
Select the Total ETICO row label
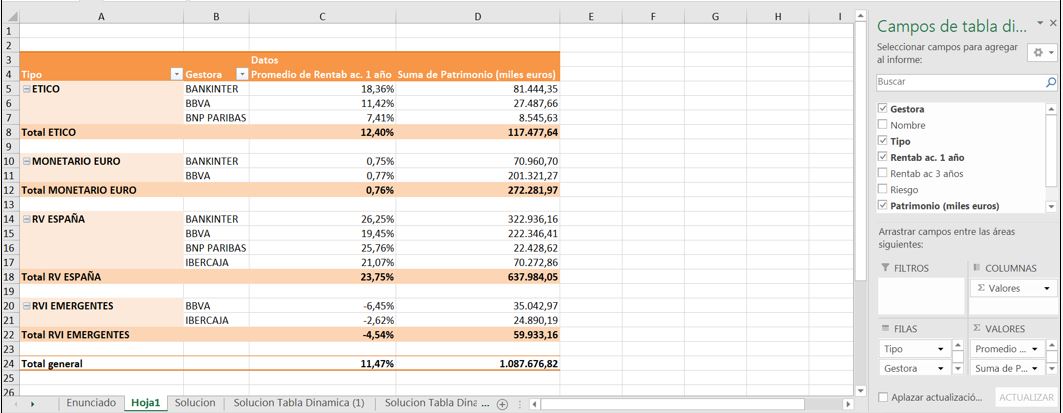101,132
